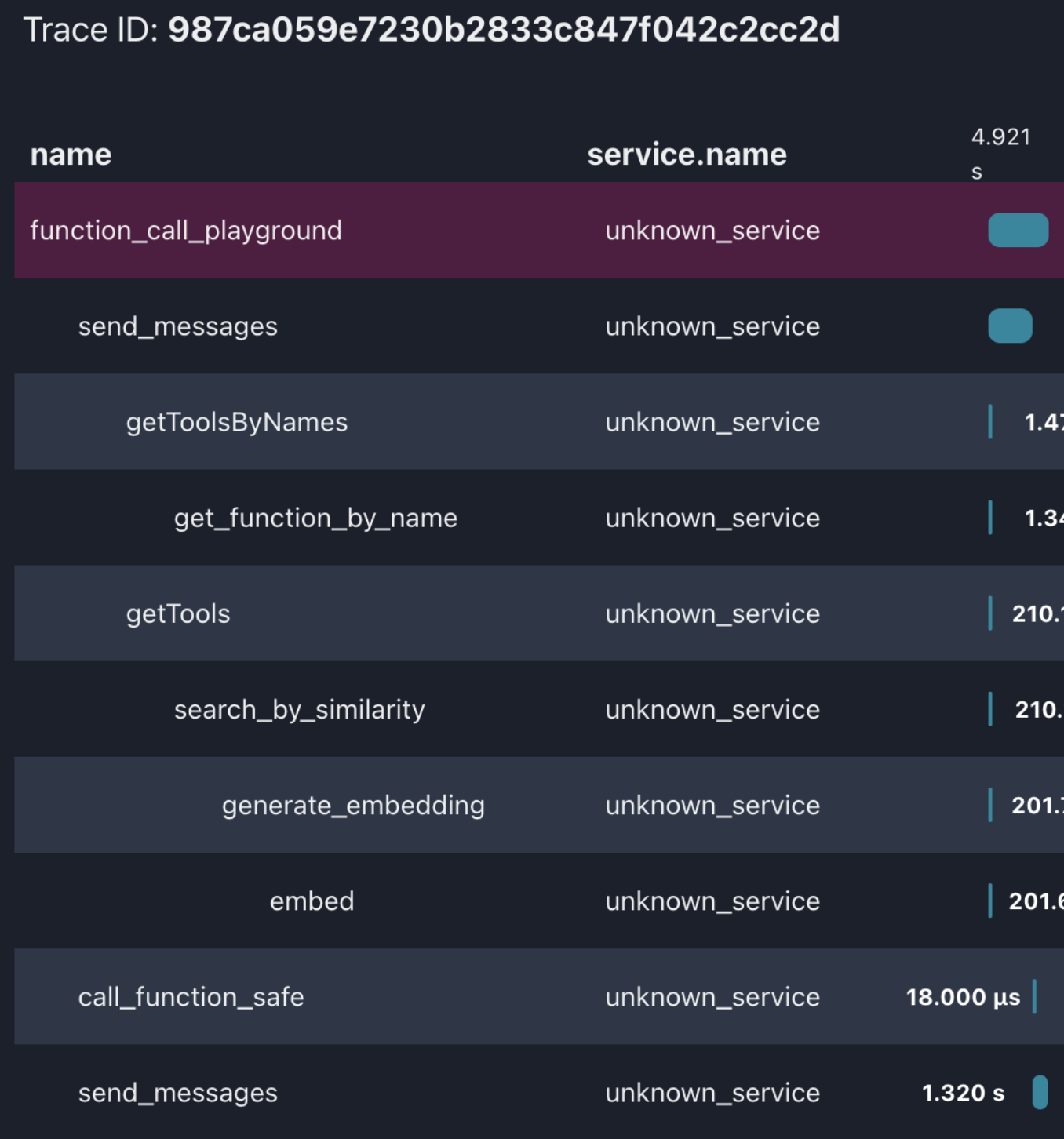The image size is (1064, 1139).
Task: Click unknown_service in the getTools row
Action: tap(712, 613)
